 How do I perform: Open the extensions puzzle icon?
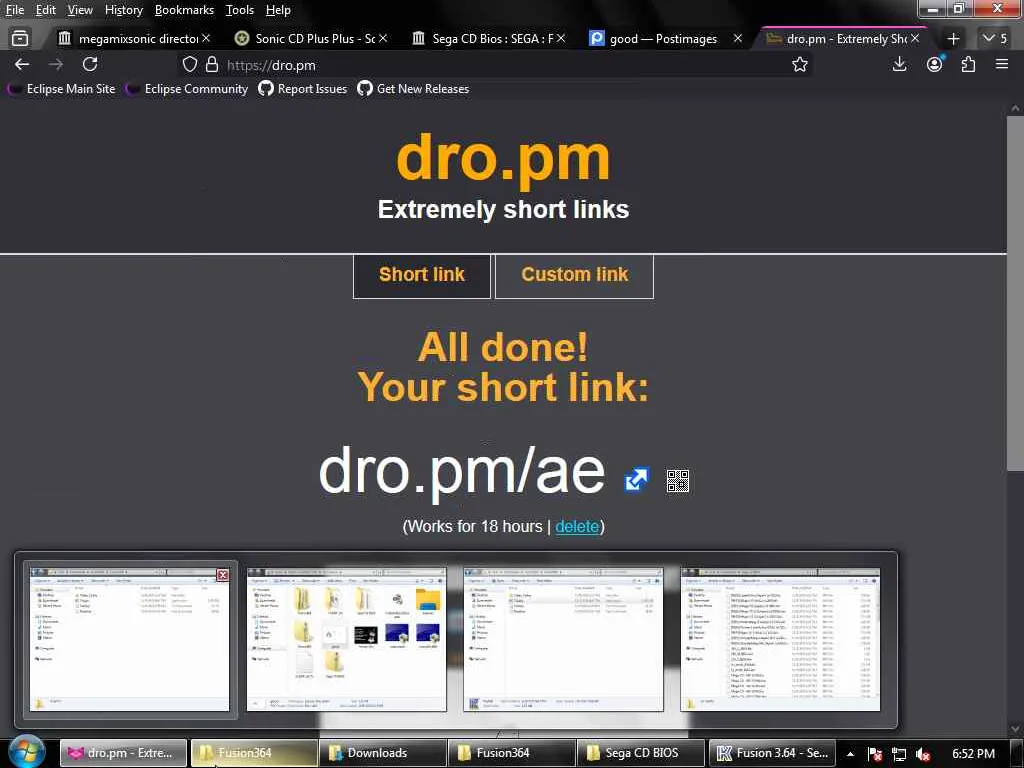click(968, 64)
